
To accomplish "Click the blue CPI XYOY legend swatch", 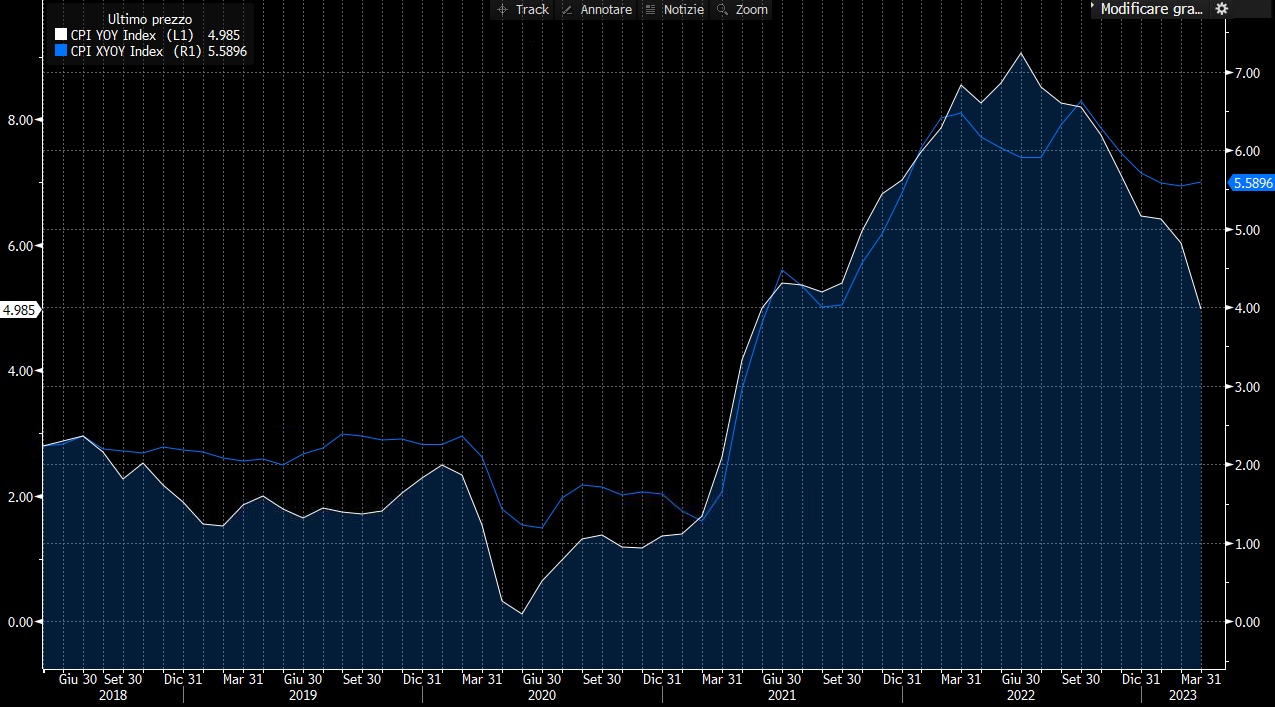I will coord(61,50).
